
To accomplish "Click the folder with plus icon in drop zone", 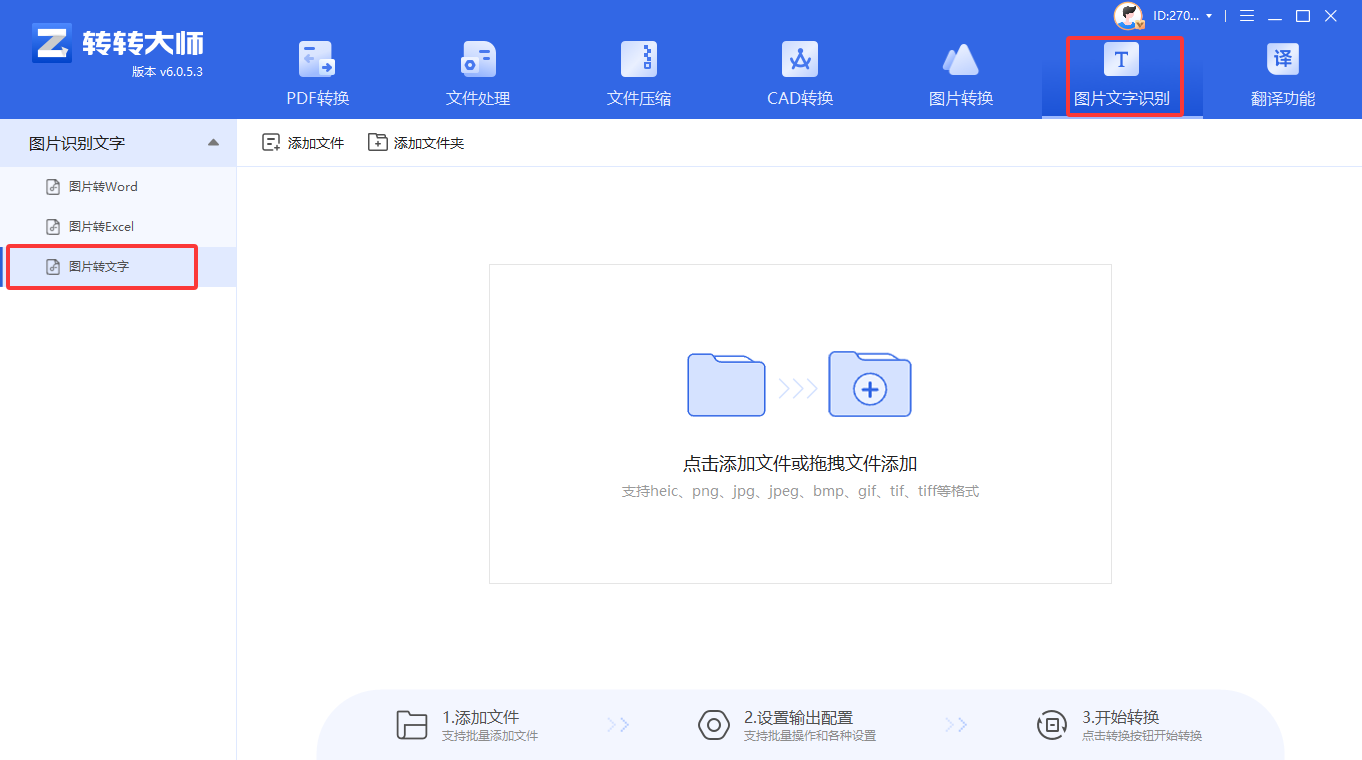I will [x=870, y=384].
